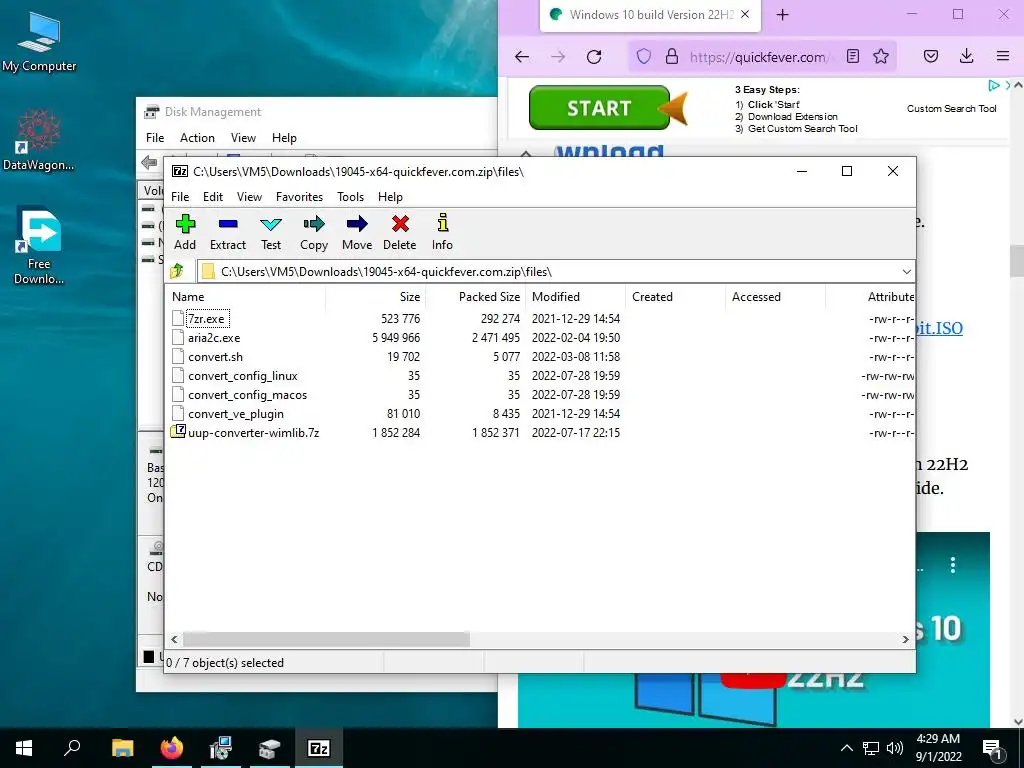Click the Accessed column header

click(775, 296)
